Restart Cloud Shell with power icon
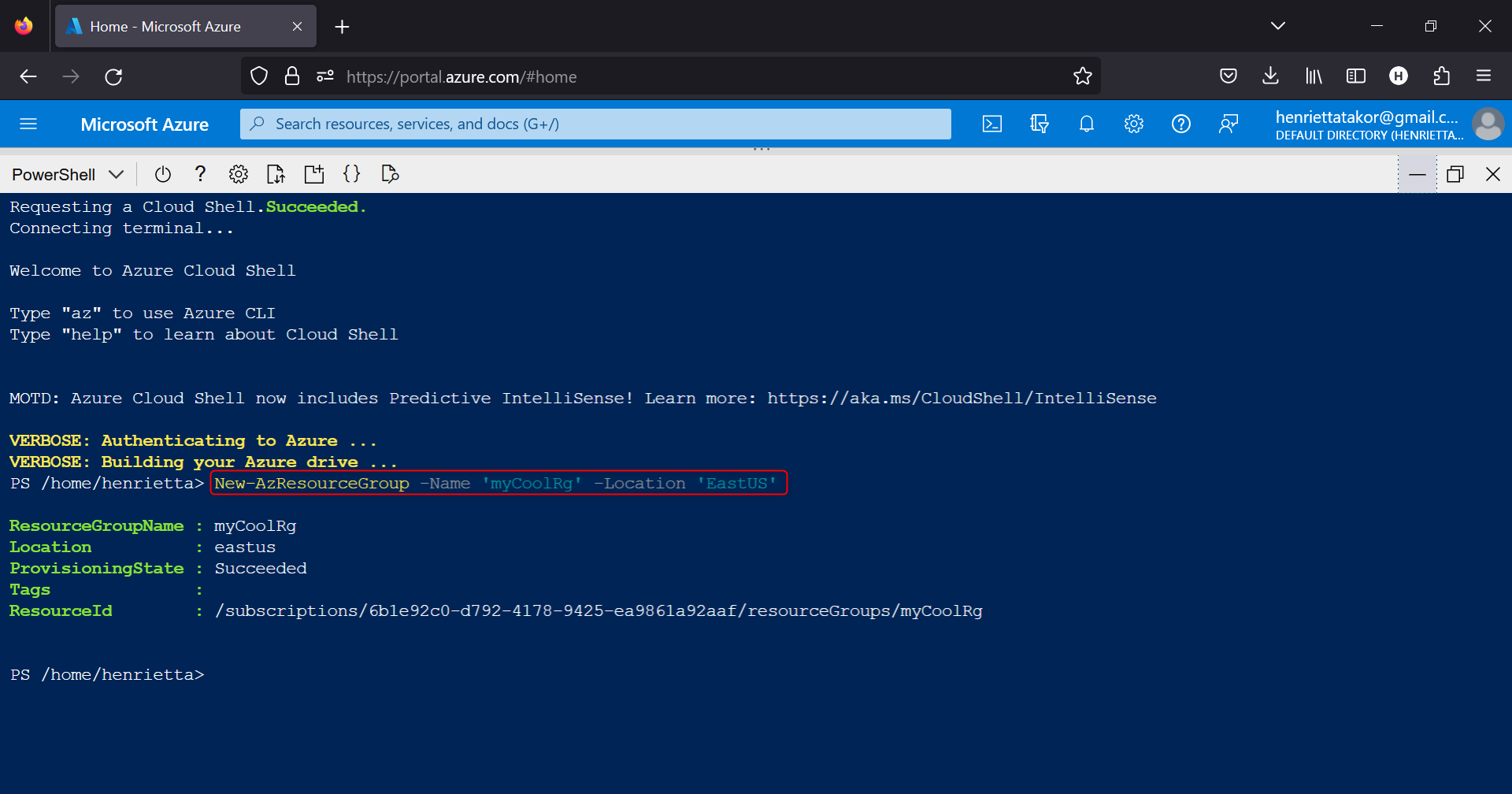1512x794 pixels. click(x=163, y=174)
